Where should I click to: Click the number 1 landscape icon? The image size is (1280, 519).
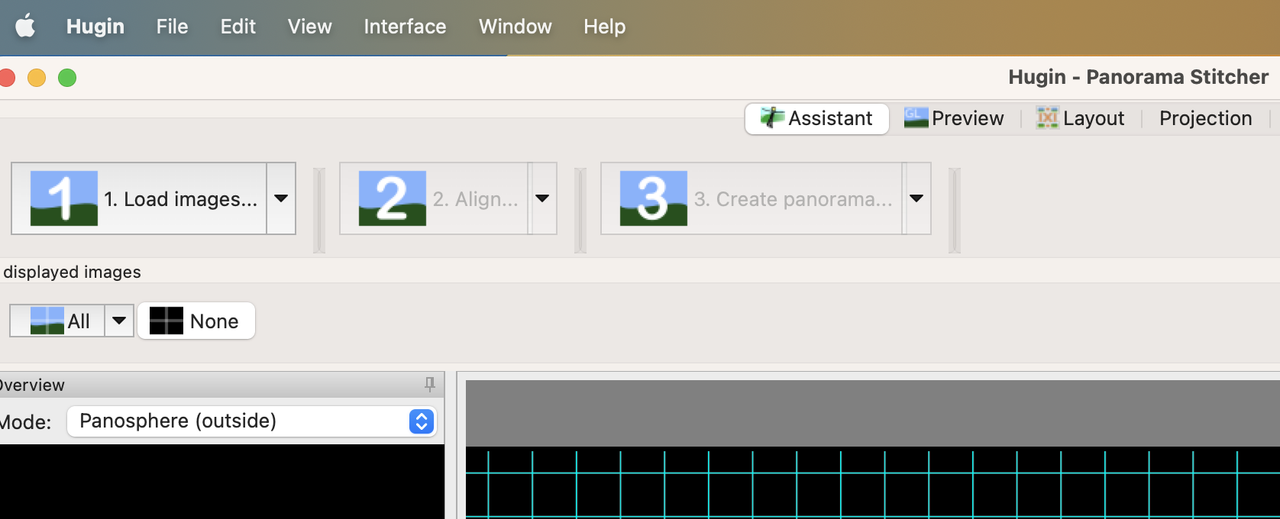[x=64, y=198]
